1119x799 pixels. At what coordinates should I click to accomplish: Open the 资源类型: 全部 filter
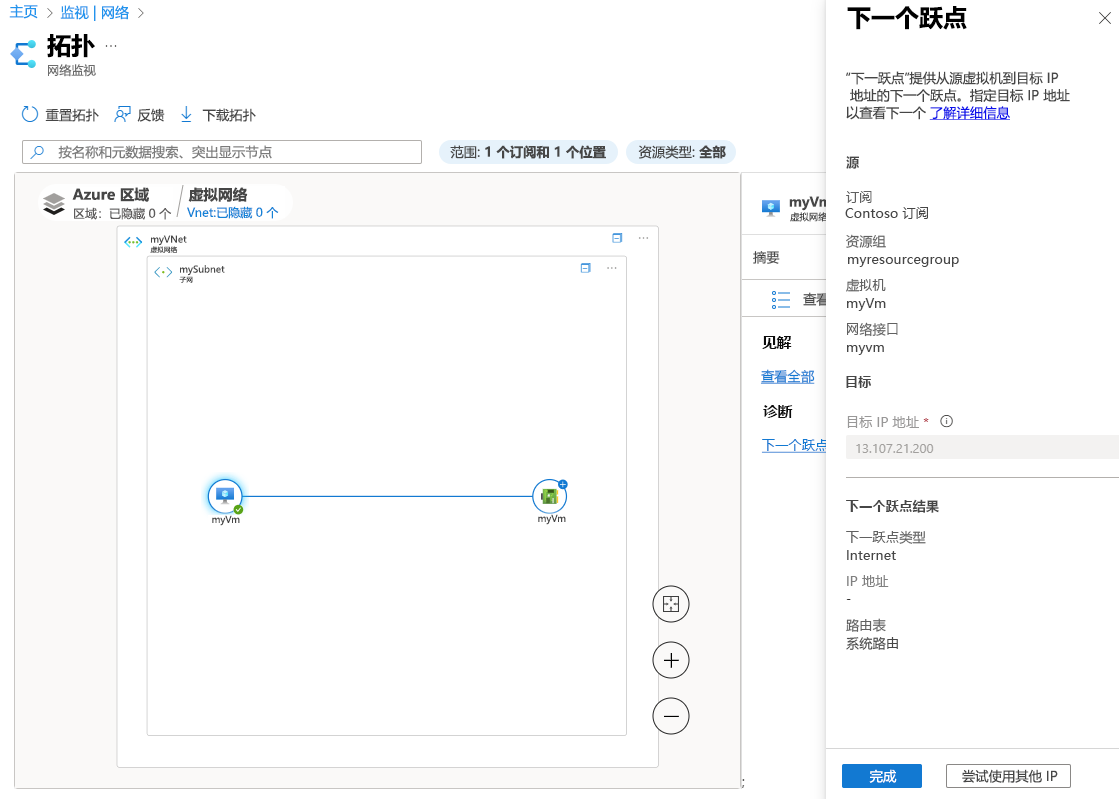[x=681, y=151]
